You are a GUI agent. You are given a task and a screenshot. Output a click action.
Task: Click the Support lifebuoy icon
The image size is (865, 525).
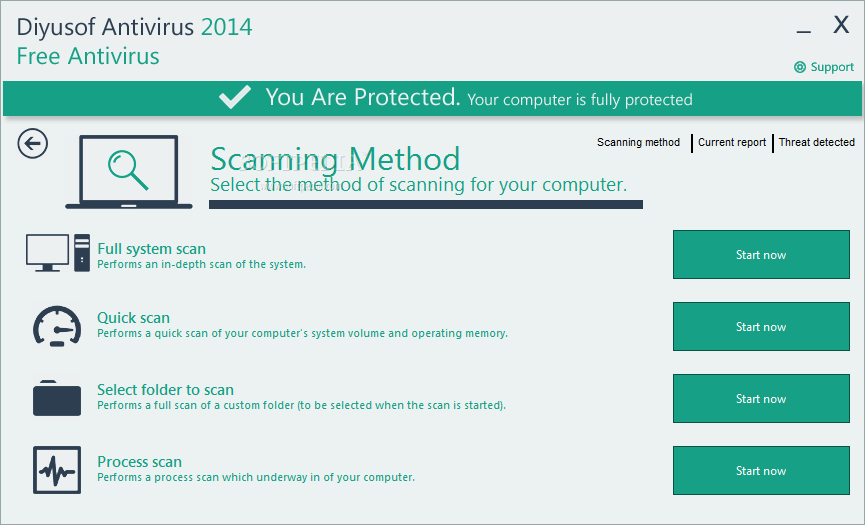[x=800, y=67]
